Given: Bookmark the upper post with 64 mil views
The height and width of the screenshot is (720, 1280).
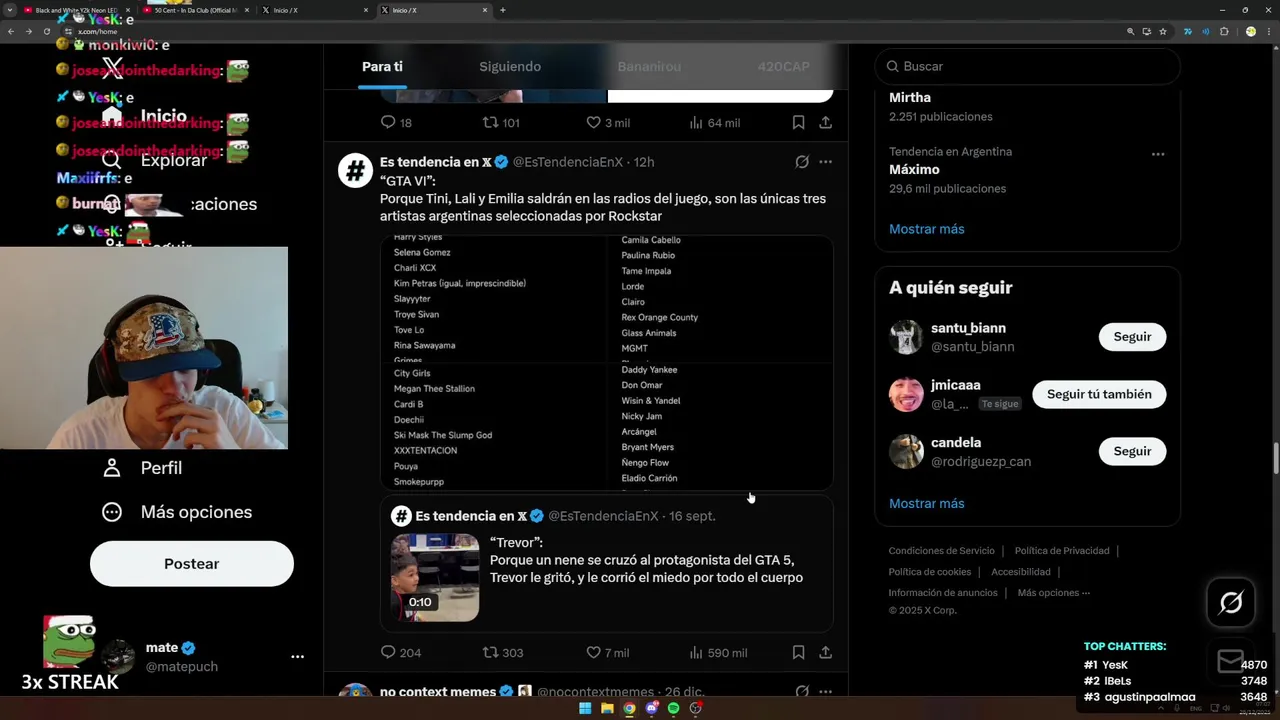Looking at the screenshot, I should click(x=798, y=122).
